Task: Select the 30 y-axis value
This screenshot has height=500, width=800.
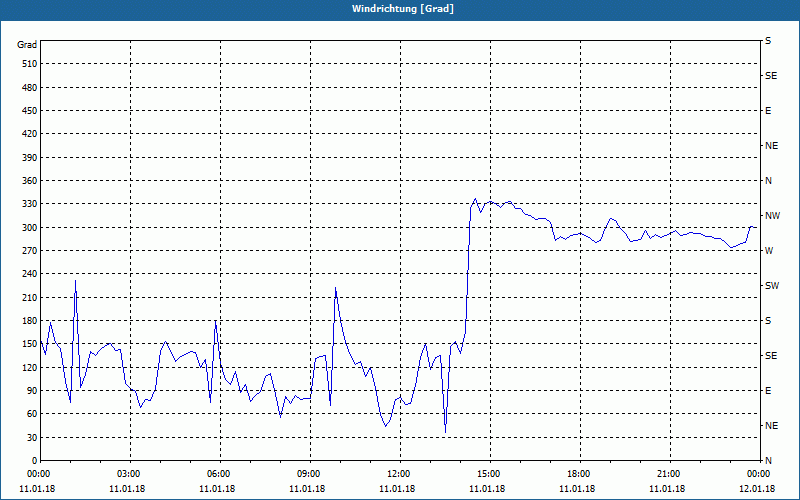Action: point(32,438)
